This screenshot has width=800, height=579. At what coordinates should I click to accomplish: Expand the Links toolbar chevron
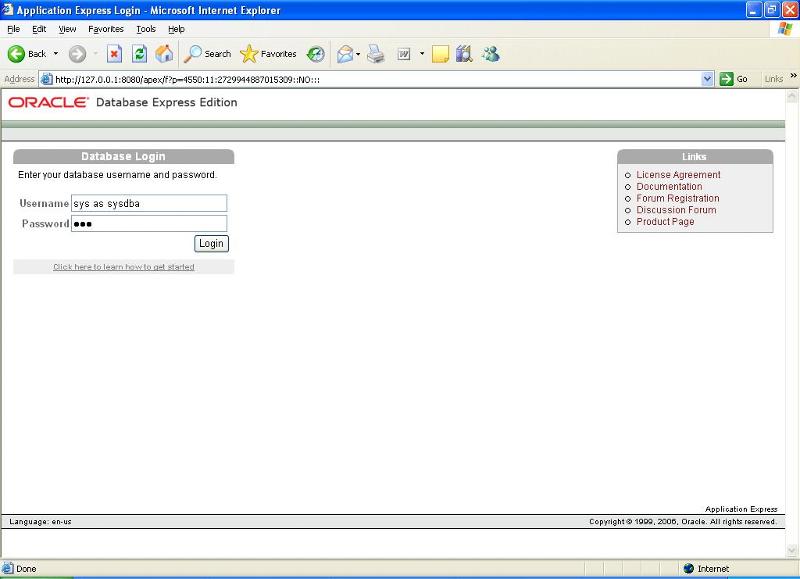click(x=793, y=76)
